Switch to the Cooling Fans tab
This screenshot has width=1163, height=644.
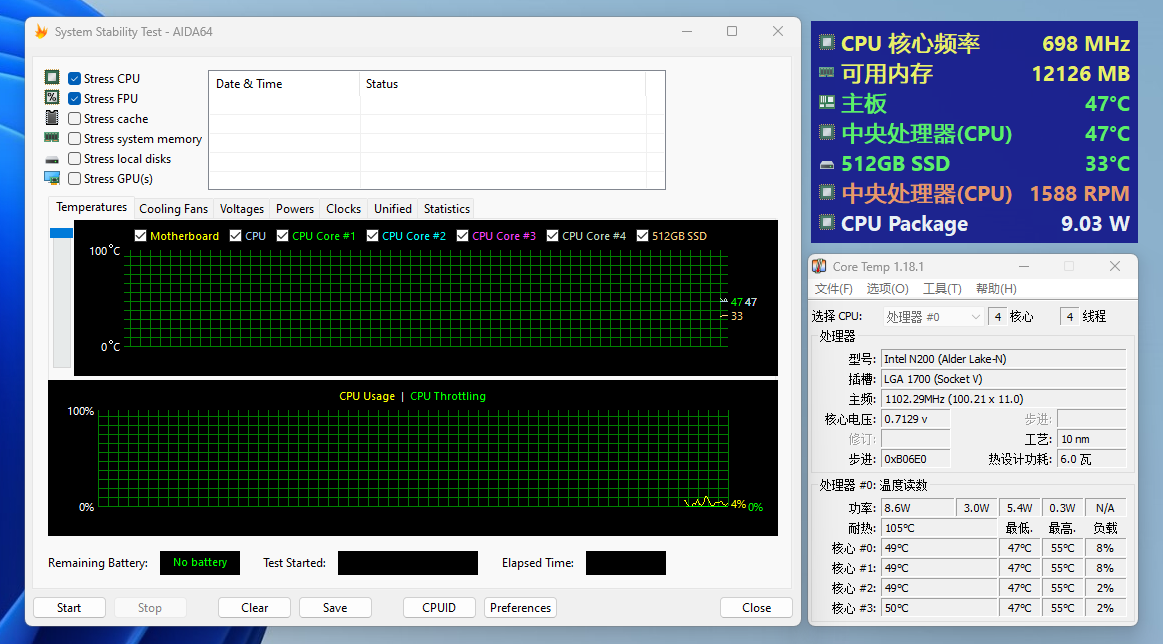pyautogui.click(x=174, y=209)
